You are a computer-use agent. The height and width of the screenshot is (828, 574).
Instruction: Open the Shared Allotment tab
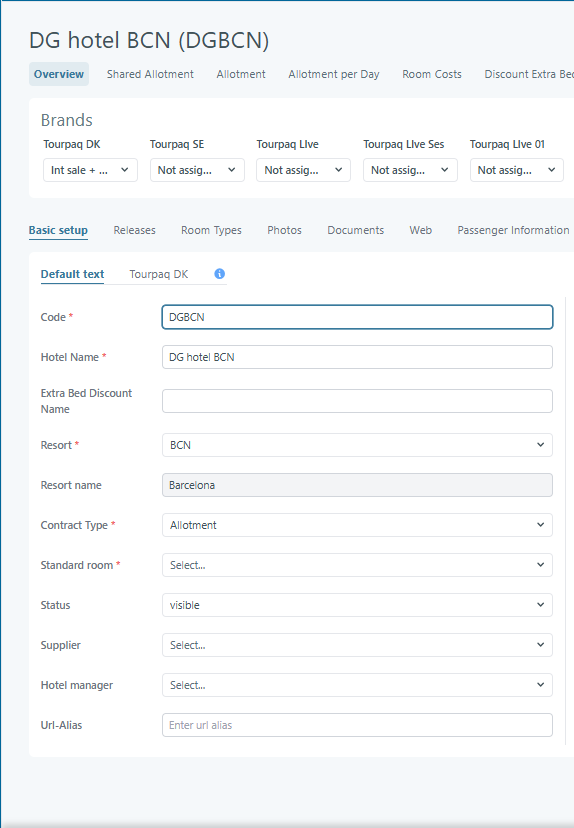150,74
